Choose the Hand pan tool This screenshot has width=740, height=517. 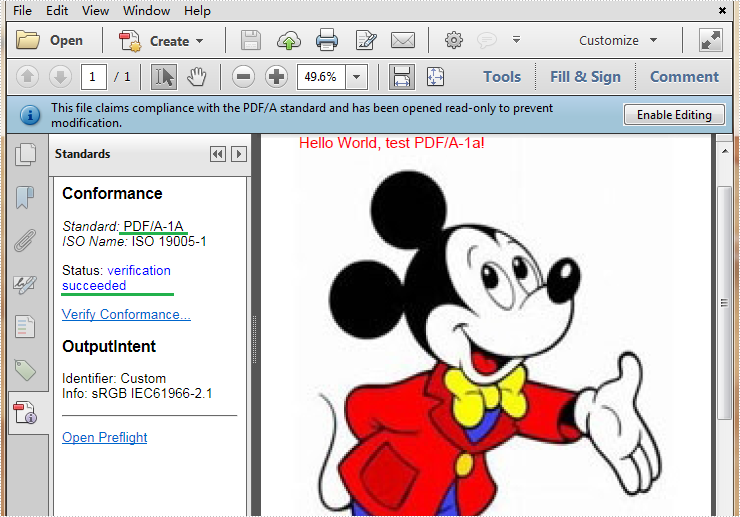(196, 76)
